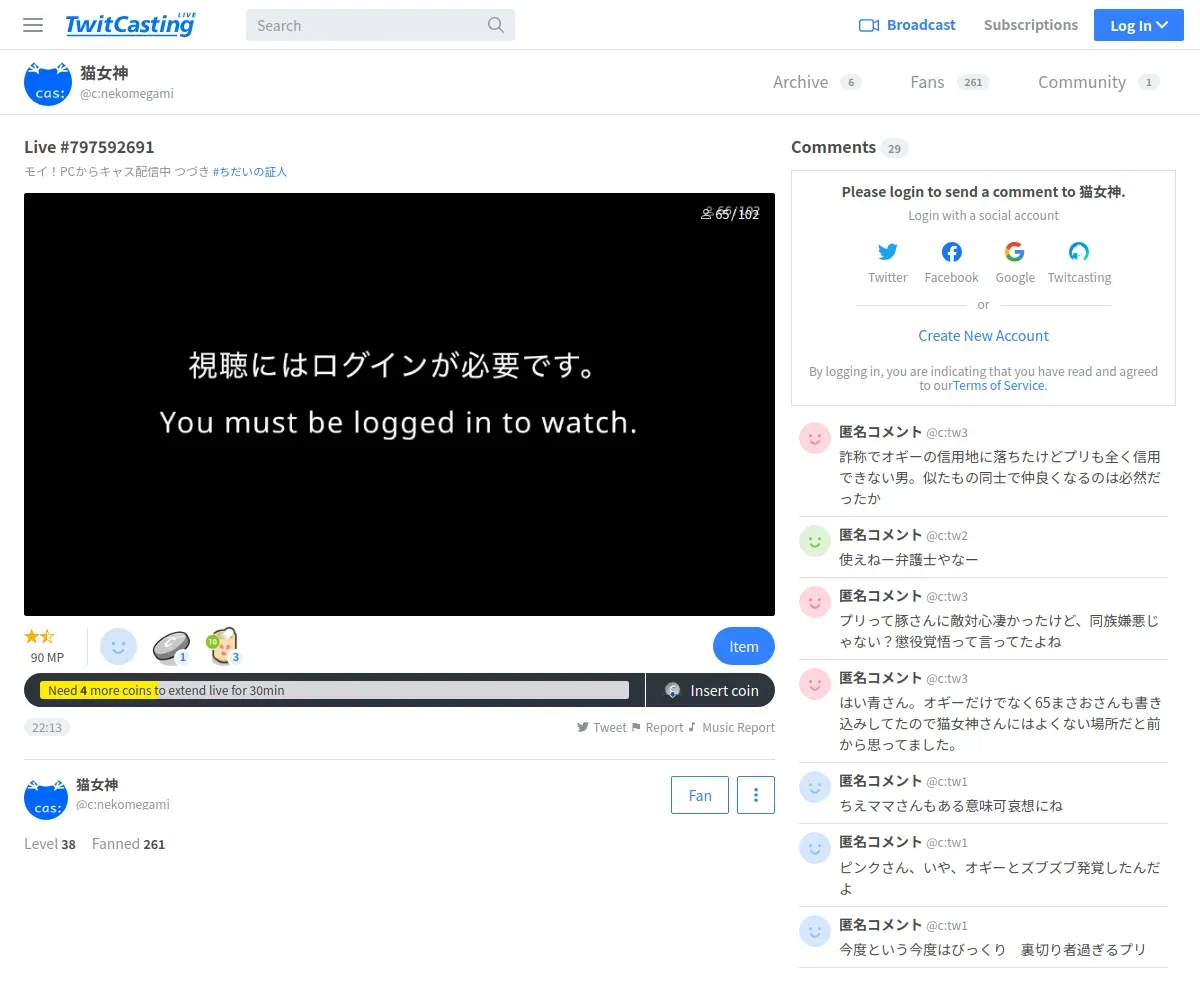Viewport: 1200px width, 1000px height.
Task: Click pink avatar of comment starting 詐称でオギー
Action: [815, 438]
